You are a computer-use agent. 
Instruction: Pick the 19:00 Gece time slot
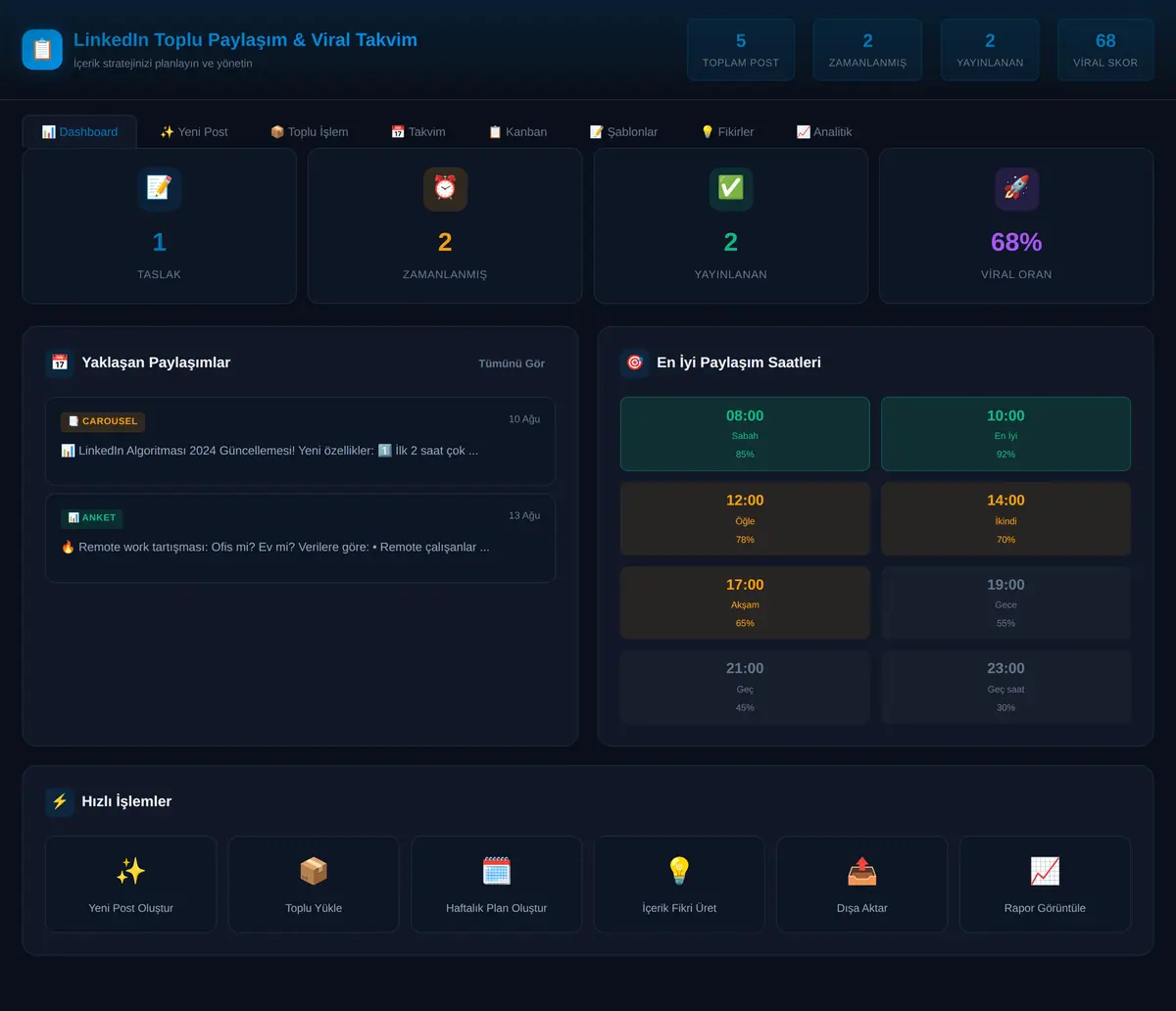pos(1005,602)
